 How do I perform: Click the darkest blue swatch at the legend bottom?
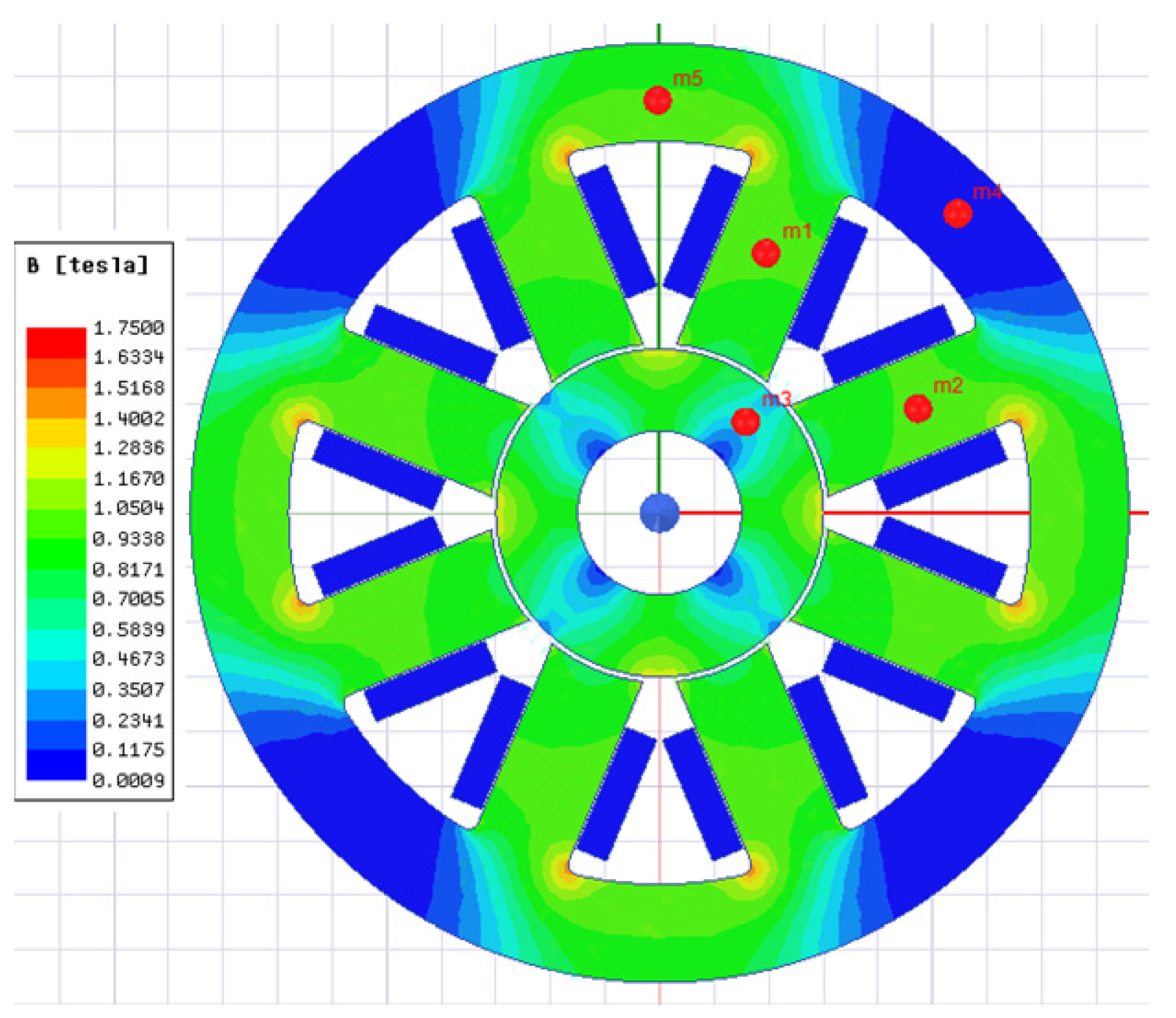(56, 765)
